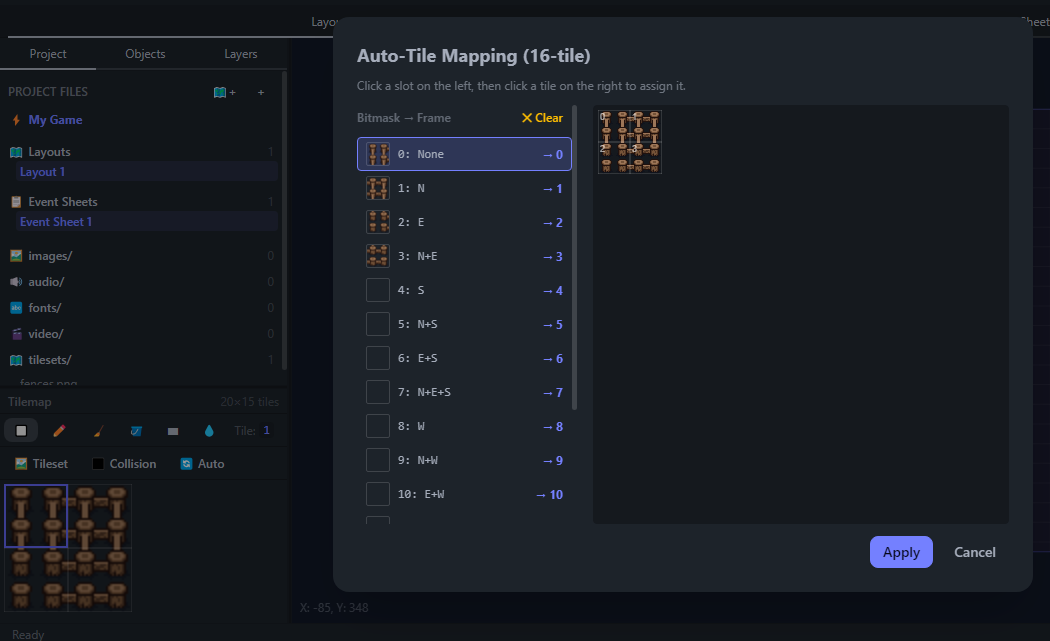The height and width of the screenshot is (641, 1050).
Task: Click the add layout book icon
Action: coord(224,92)
